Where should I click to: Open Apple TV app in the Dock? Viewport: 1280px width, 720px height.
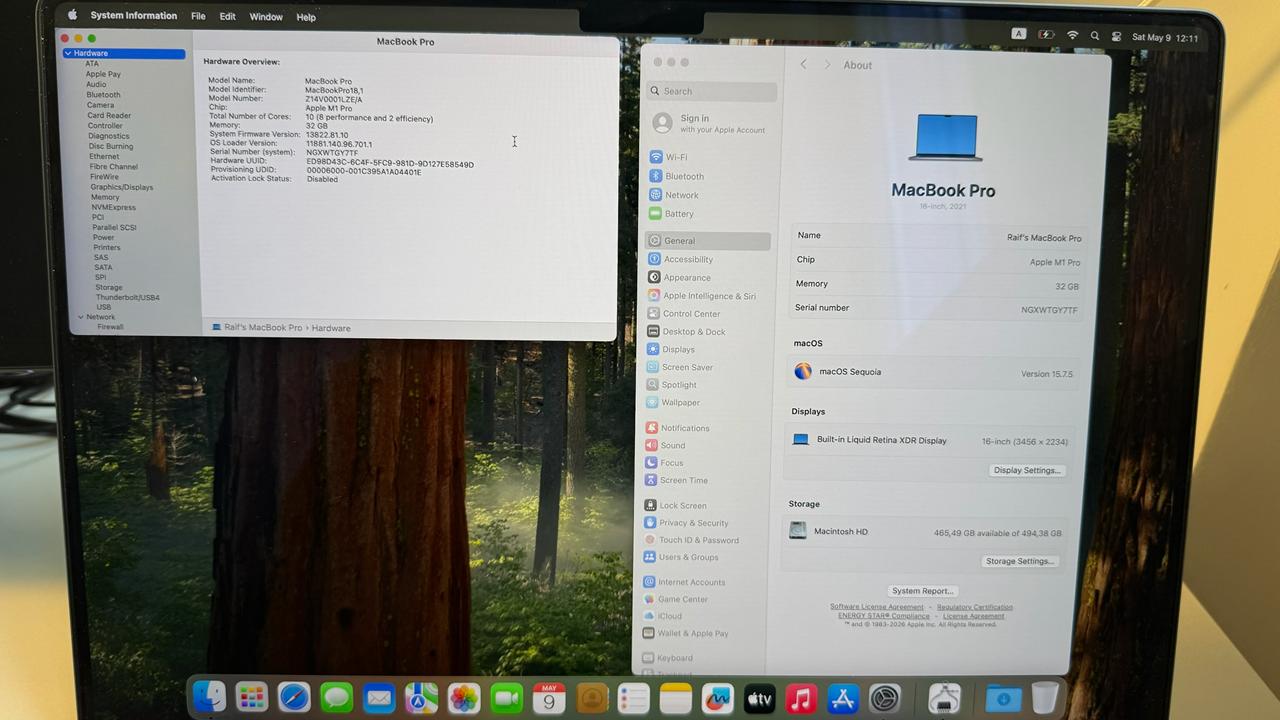(760, 698)
